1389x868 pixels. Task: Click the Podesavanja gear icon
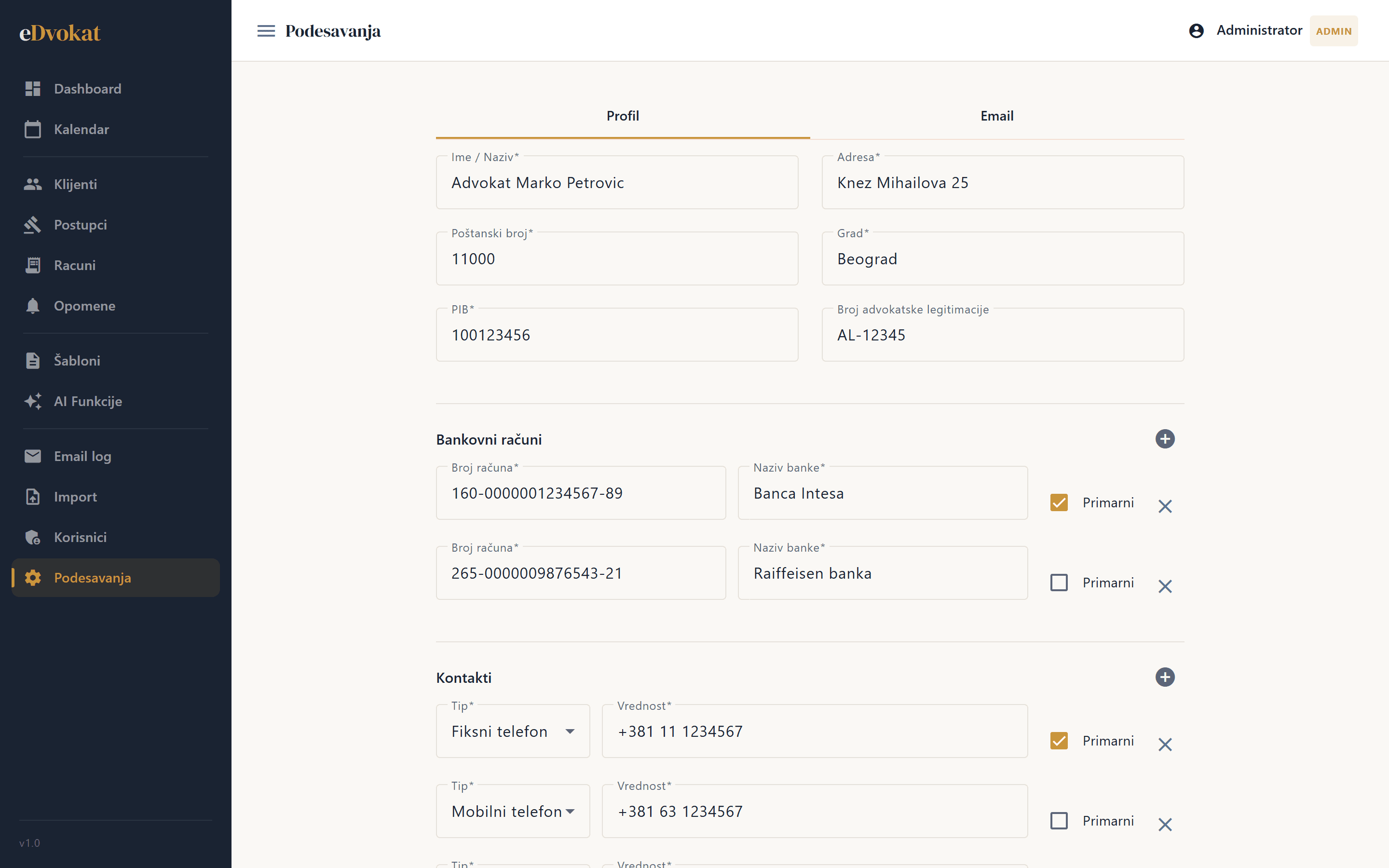[x=33, y=578]
